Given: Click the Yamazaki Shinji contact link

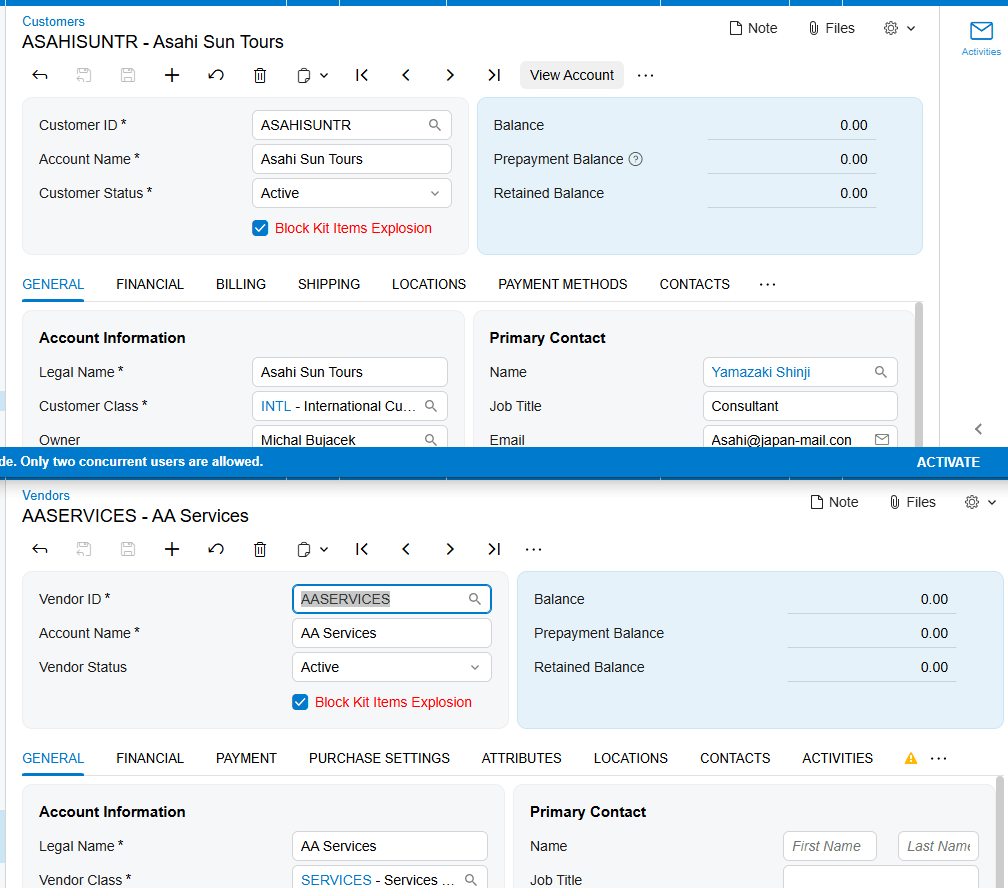Looking at the screenshot, I should 760,372.
